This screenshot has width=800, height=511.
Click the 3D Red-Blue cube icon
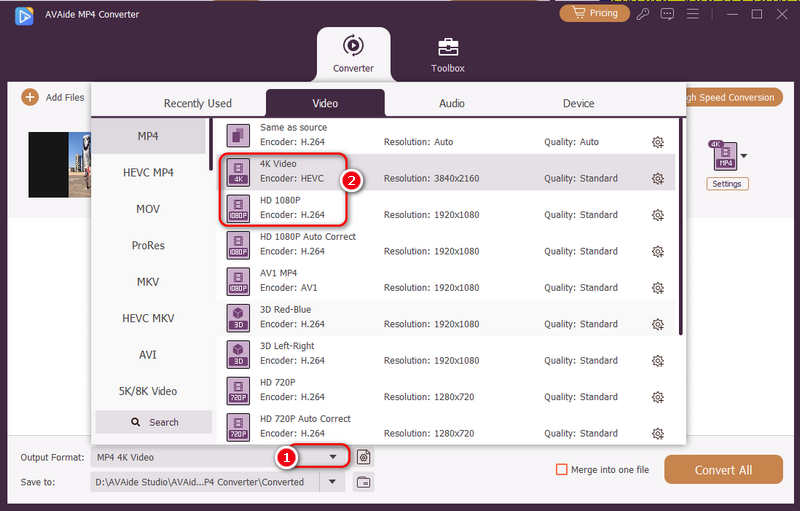(x=238, y=317)
